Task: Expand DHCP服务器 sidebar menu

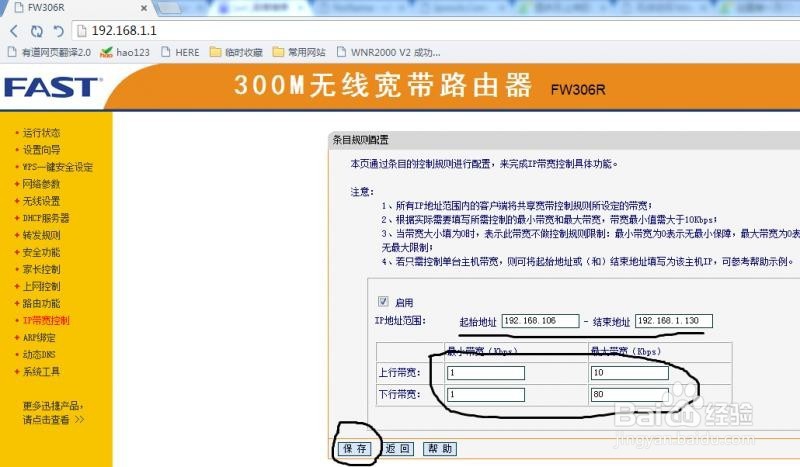Action: tap(46, 218)
